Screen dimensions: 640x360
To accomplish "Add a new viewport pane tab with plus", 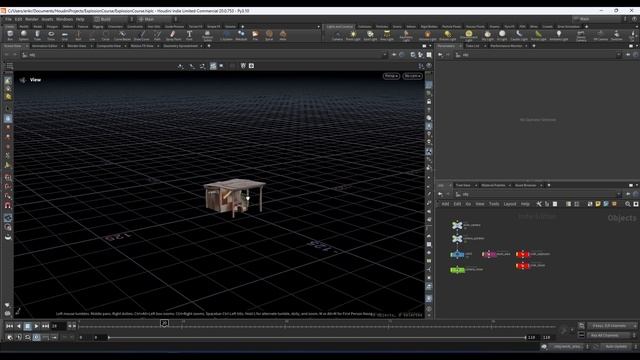I will 209,46.
